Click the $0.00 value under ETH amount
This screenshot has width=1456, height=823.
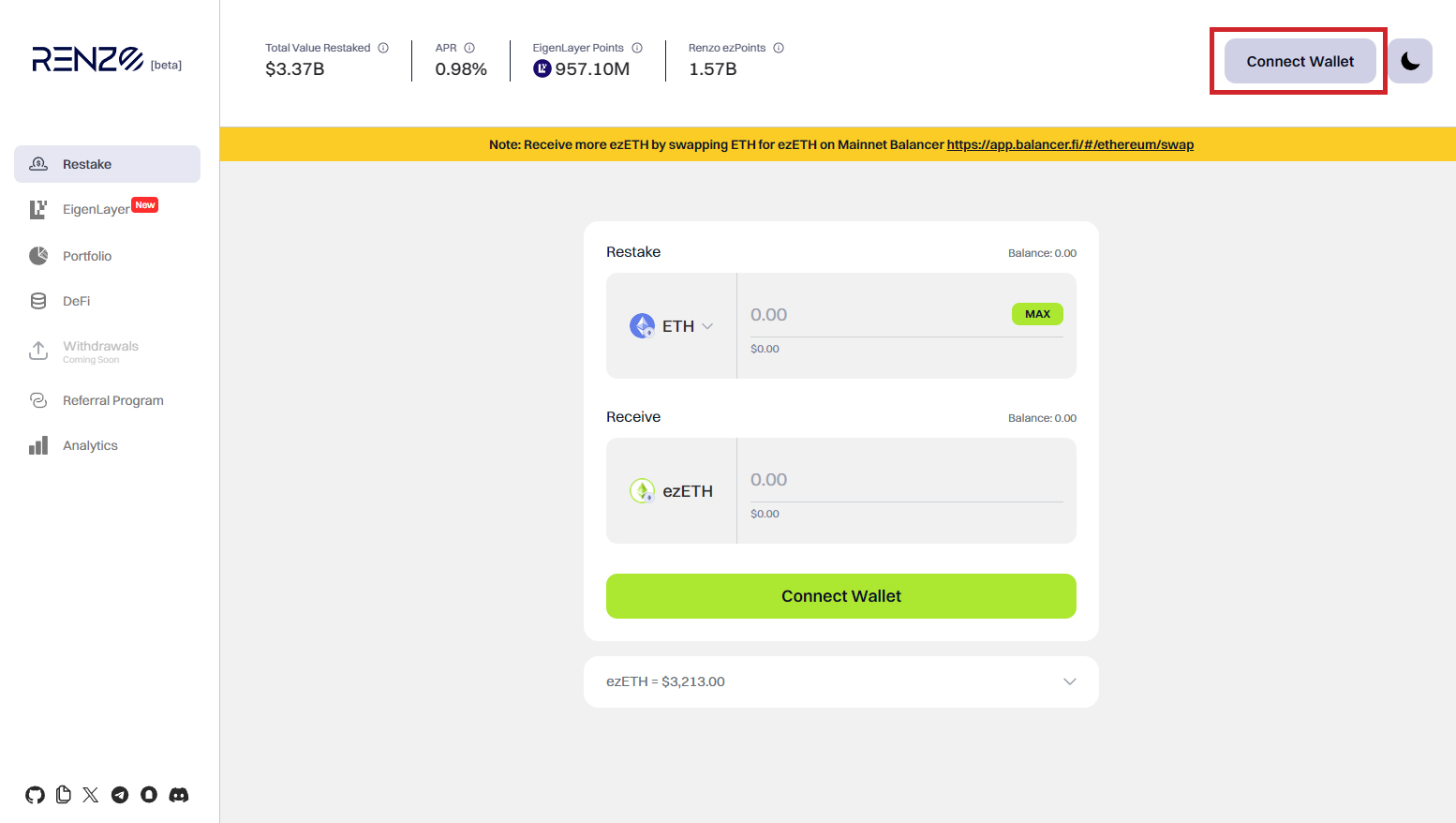(x=765, y=349)
